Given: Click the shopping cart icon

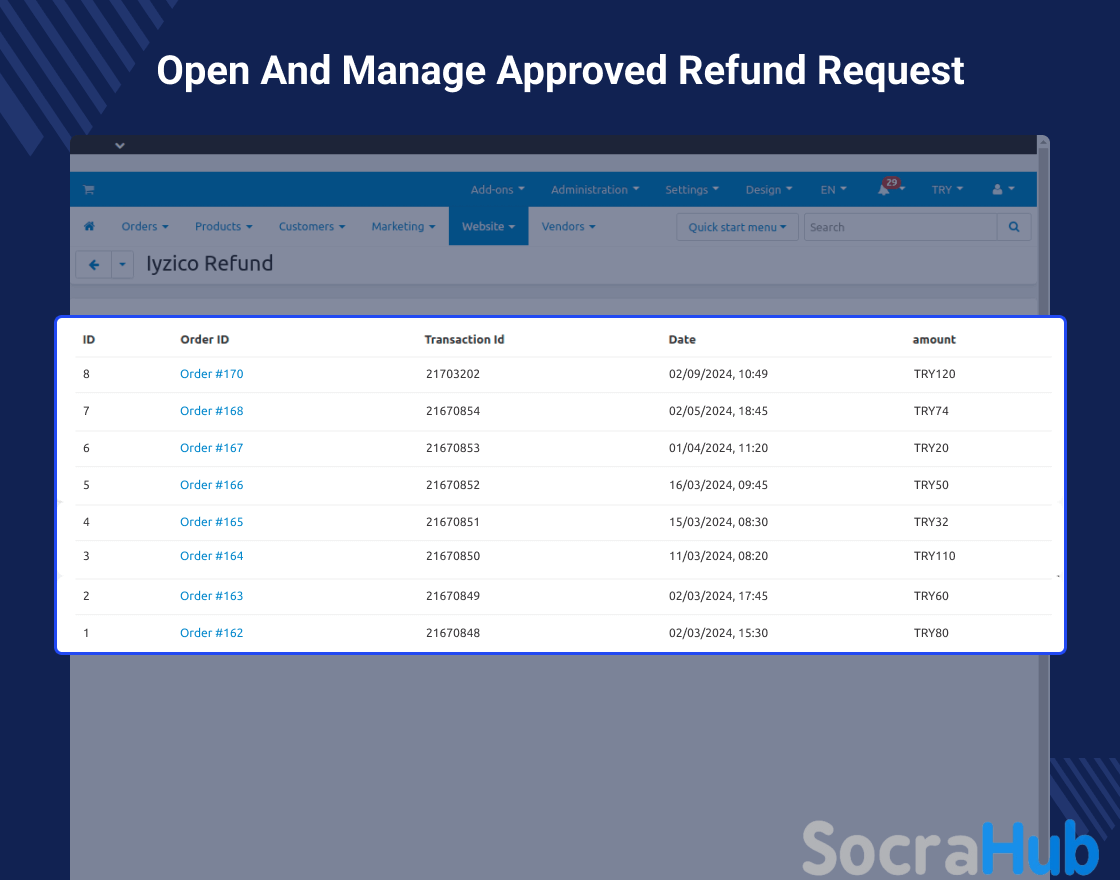Looking at the screenshot, I should (x=89, y=189).
